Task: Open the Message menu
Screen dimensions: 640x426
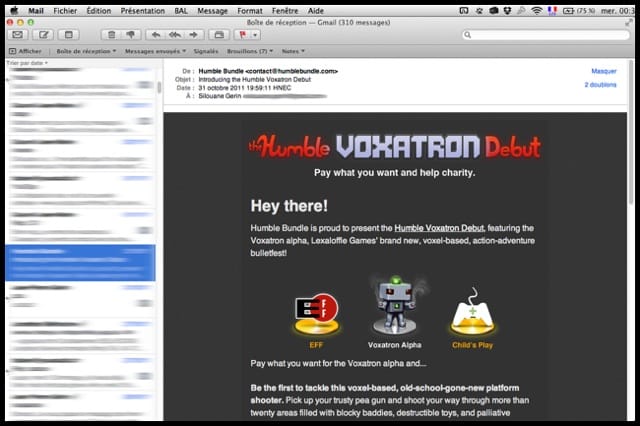Action: pos(212,11)
